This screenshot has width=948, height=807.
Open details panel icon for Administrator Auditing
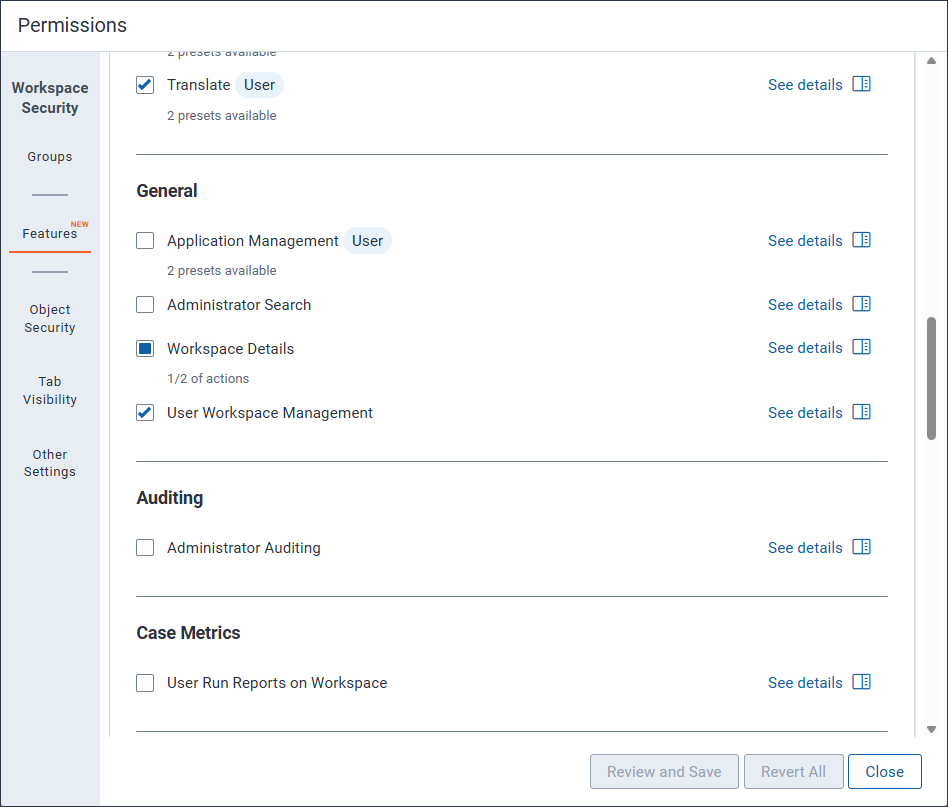pos(861,547)
